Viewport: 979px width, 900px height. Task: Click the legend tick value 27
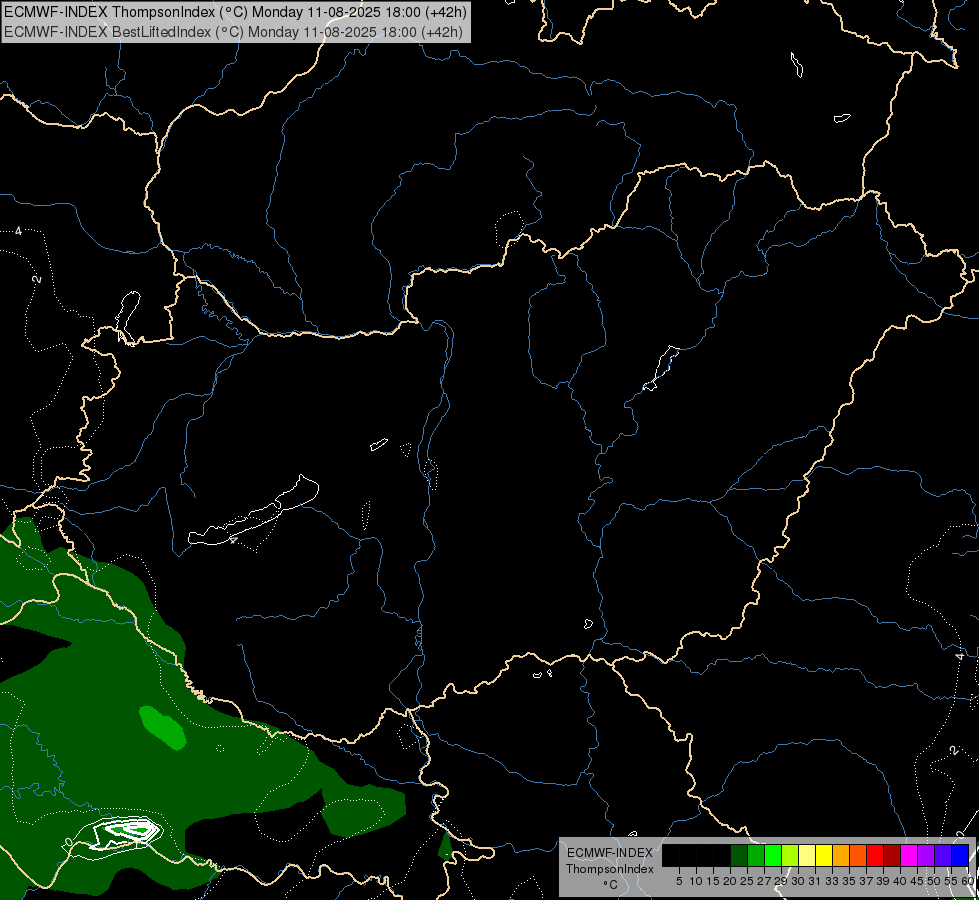pos(764,881)
